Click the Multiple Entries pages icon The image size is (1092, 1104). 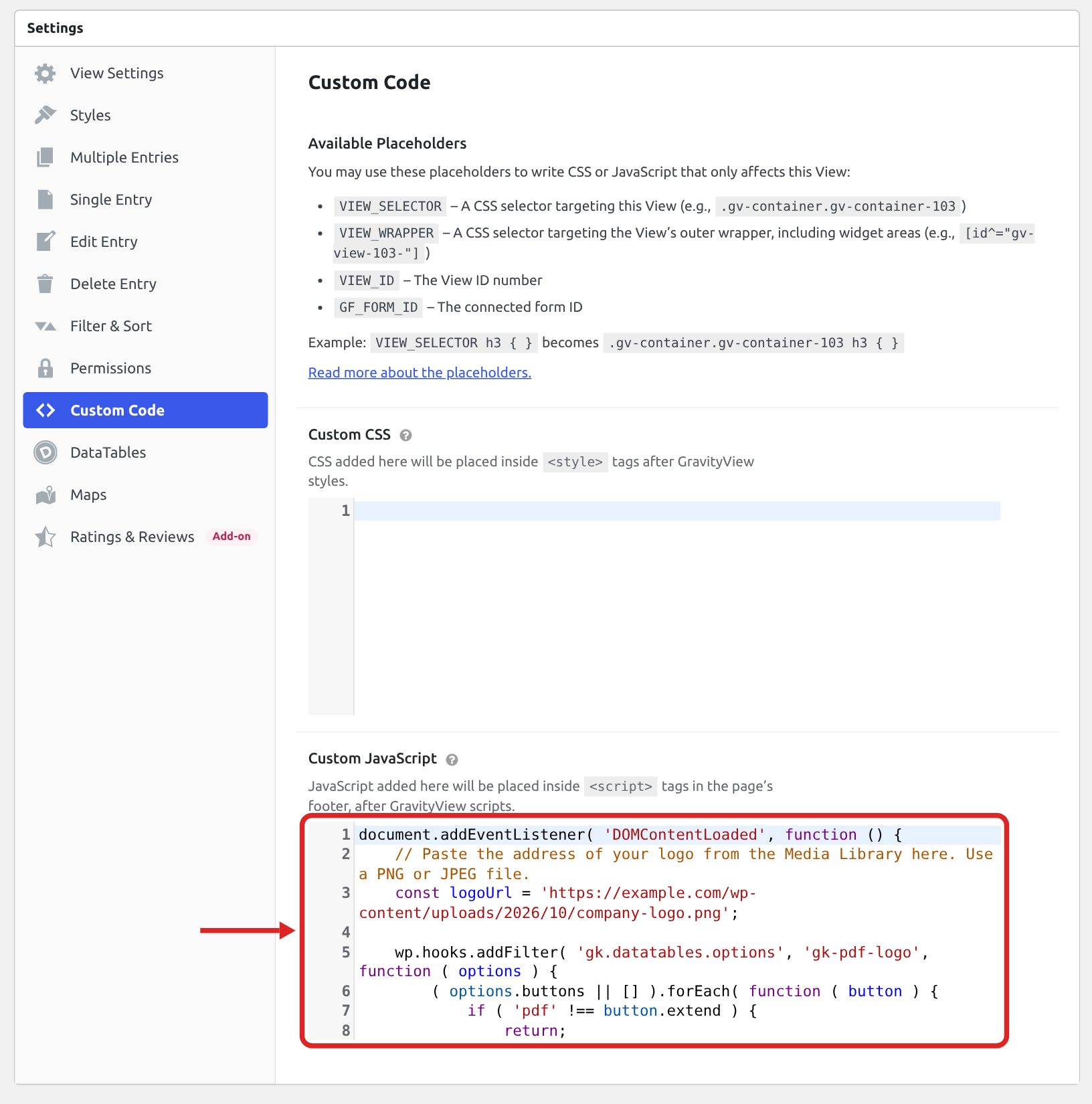(x=45, y=157)
